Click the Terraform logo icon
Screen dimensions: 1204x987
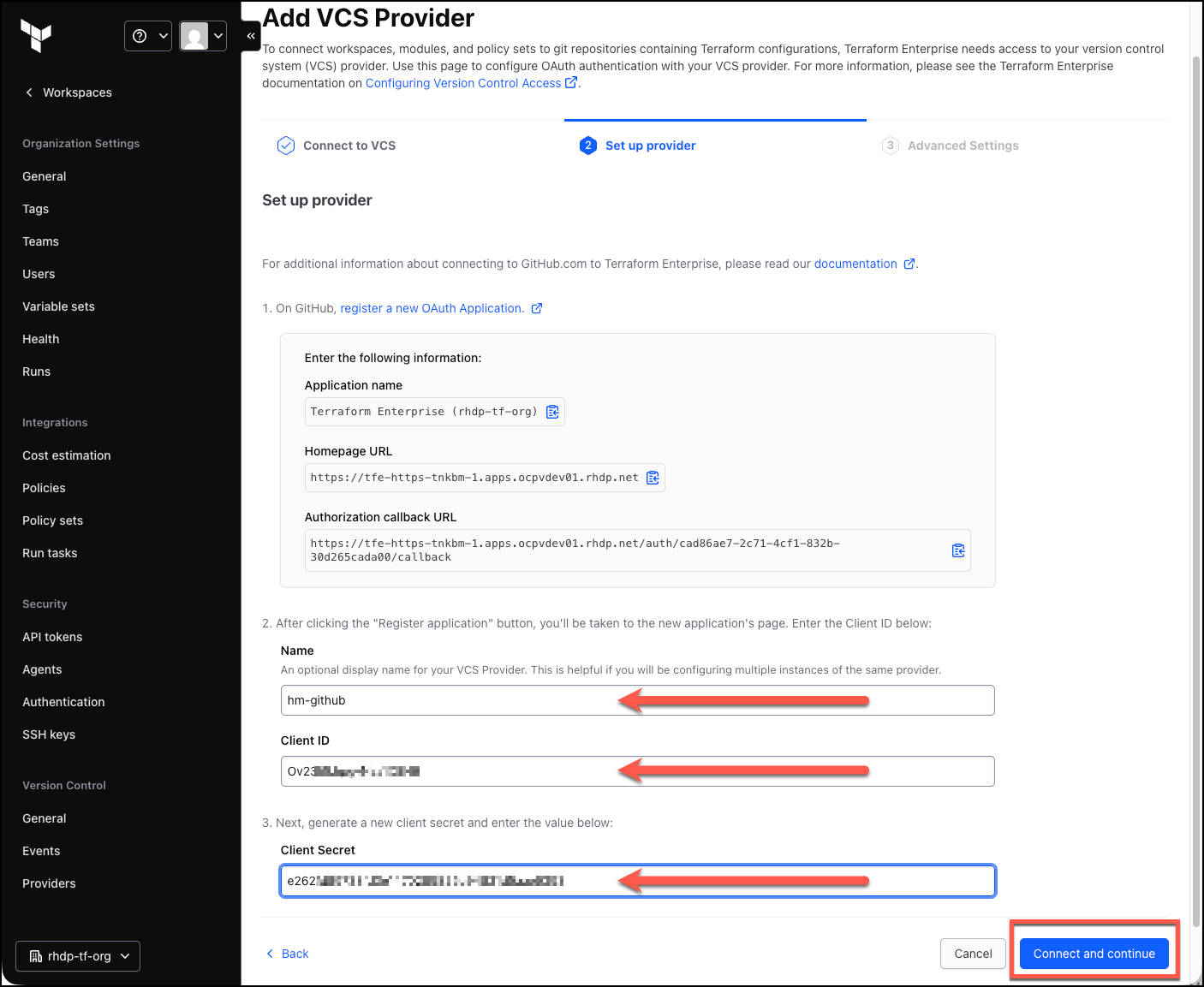pos(36,36)
